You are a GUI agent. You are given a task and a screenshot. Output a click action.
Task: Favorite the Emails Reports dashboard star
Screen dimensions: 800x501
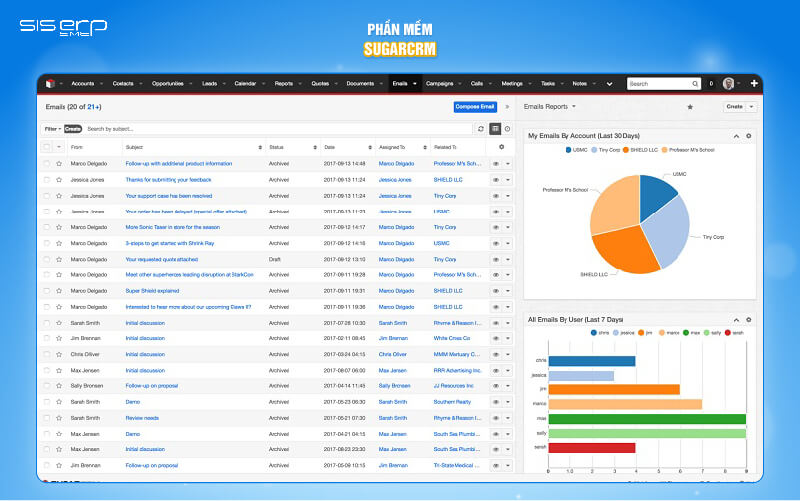pyautogui.click(x=690, y=107)
